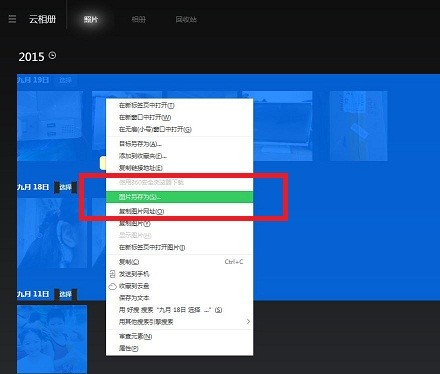Click the phone icon for 发送到手机
Image resolution: width=440 pixels, height=374 pixels.
[x=112, y=274]
